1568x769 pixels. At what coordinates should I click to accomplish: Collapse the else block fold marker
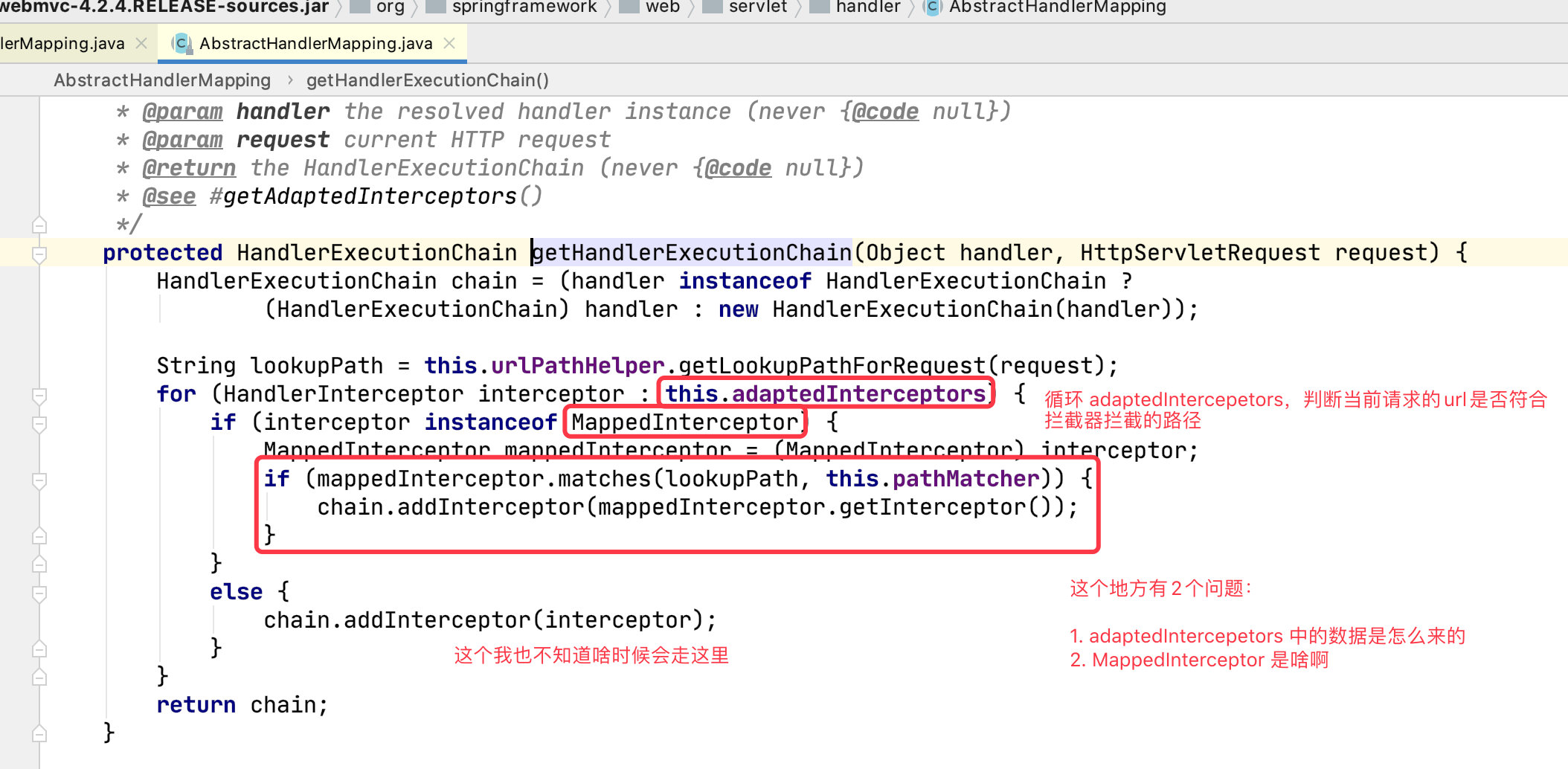(39, 593)
